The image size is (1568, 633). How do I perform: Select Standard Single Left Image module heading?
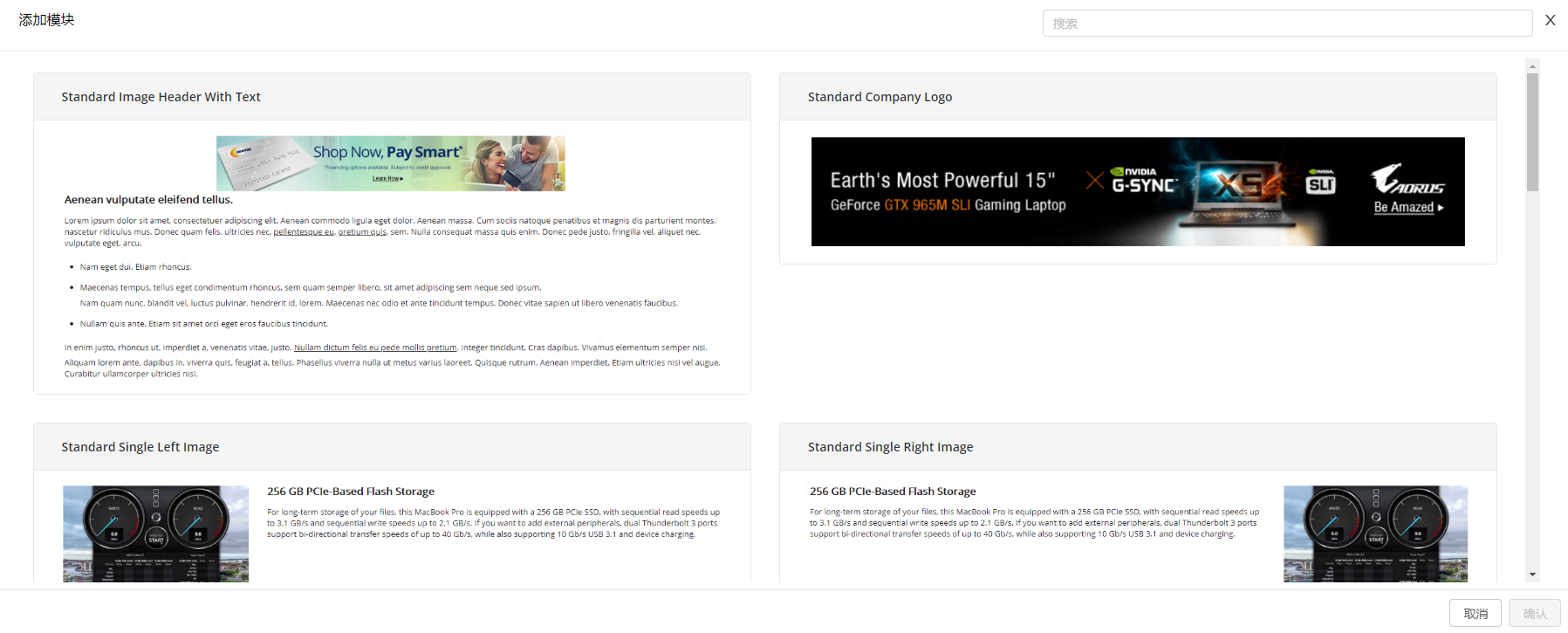(x=140, y=447)
